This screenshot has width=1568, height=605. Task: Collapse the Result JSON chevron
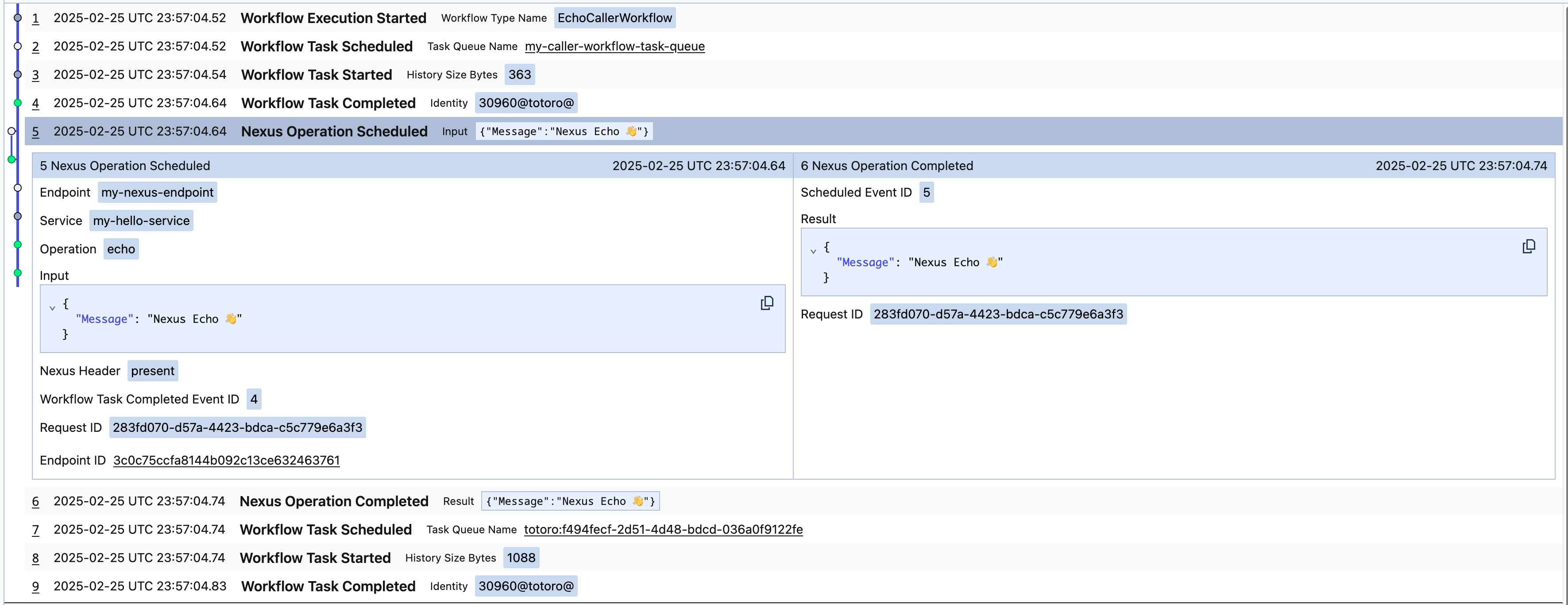pos(813,251)
